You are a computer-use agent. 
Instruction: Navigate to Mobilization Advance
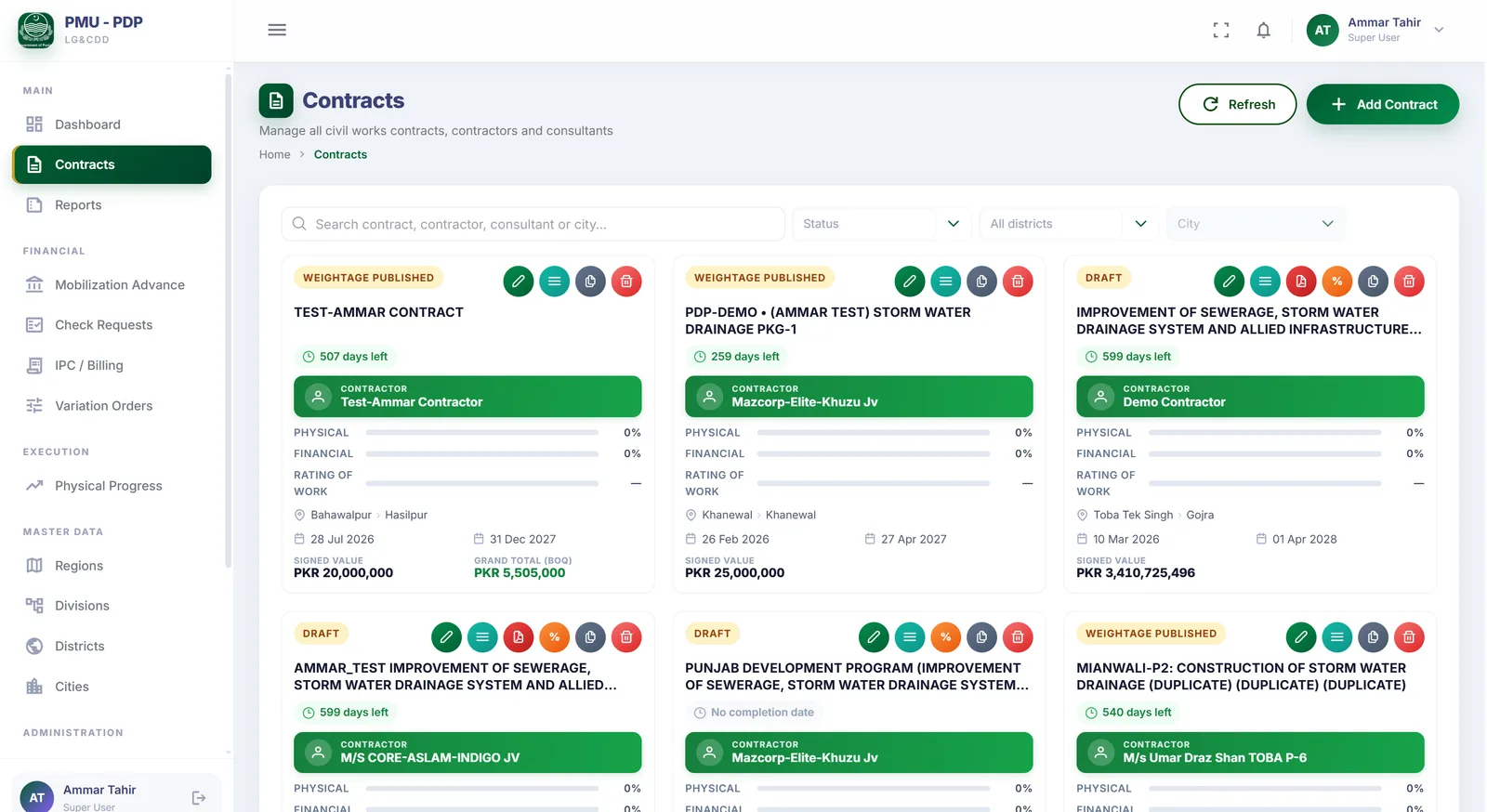tap(112, 285)
